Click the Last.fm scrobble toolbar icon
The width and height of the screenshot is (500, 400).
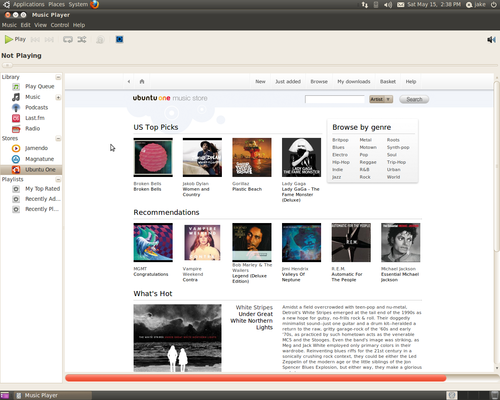coord(100,40)
